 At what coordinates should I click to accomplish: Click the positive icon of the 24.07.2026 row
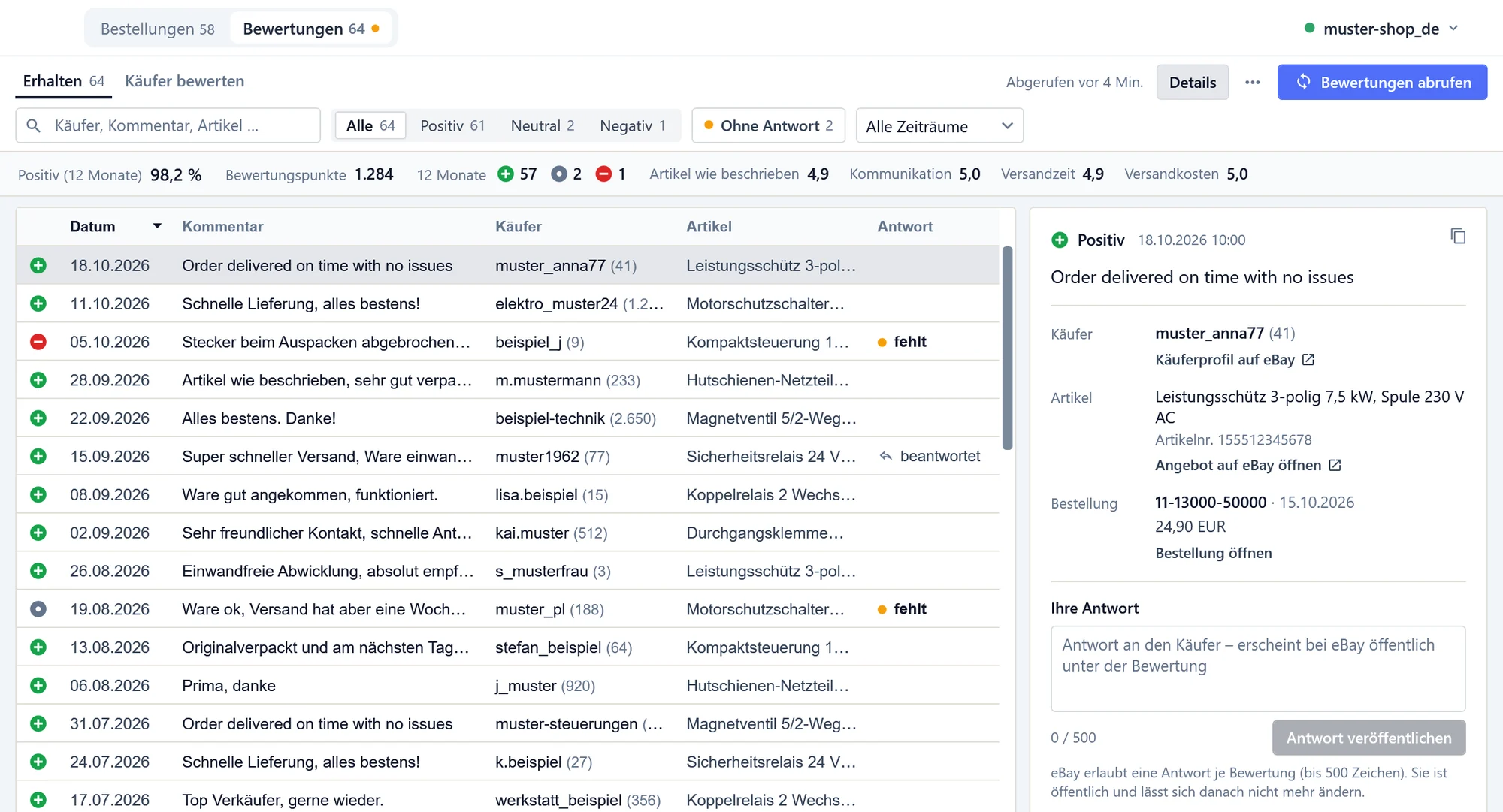[38, 762]
